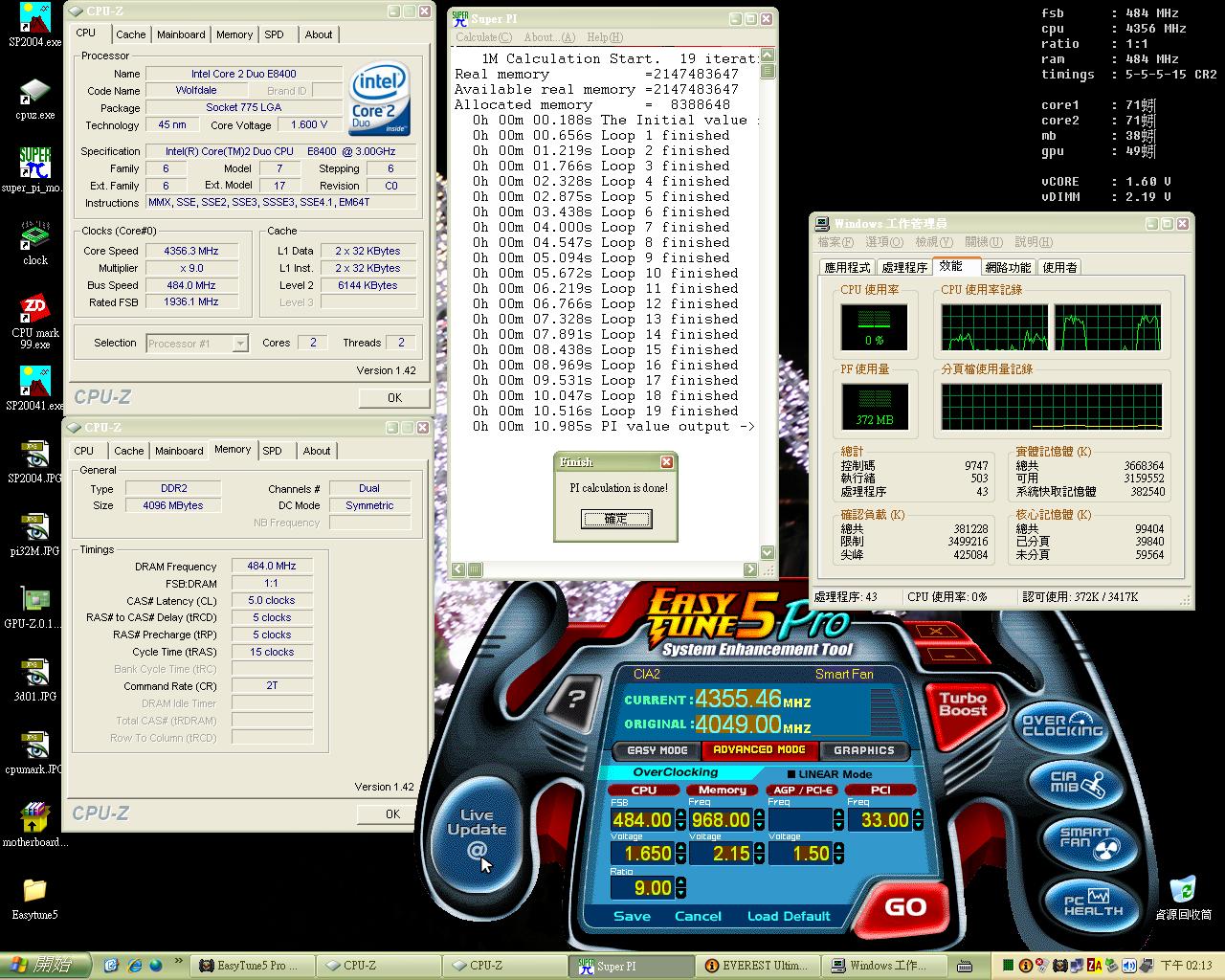Open the Cache tab in lower CPU-Z
This screenshot has height=980, width=1225.
pos(129,451)
